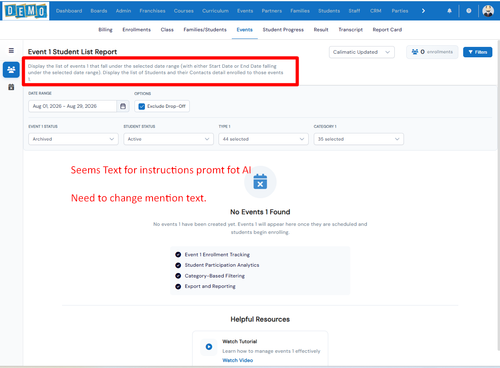Switch to the Class report tab
The height and width of the screenshot is (368, 500).
[x=167, y=30]
